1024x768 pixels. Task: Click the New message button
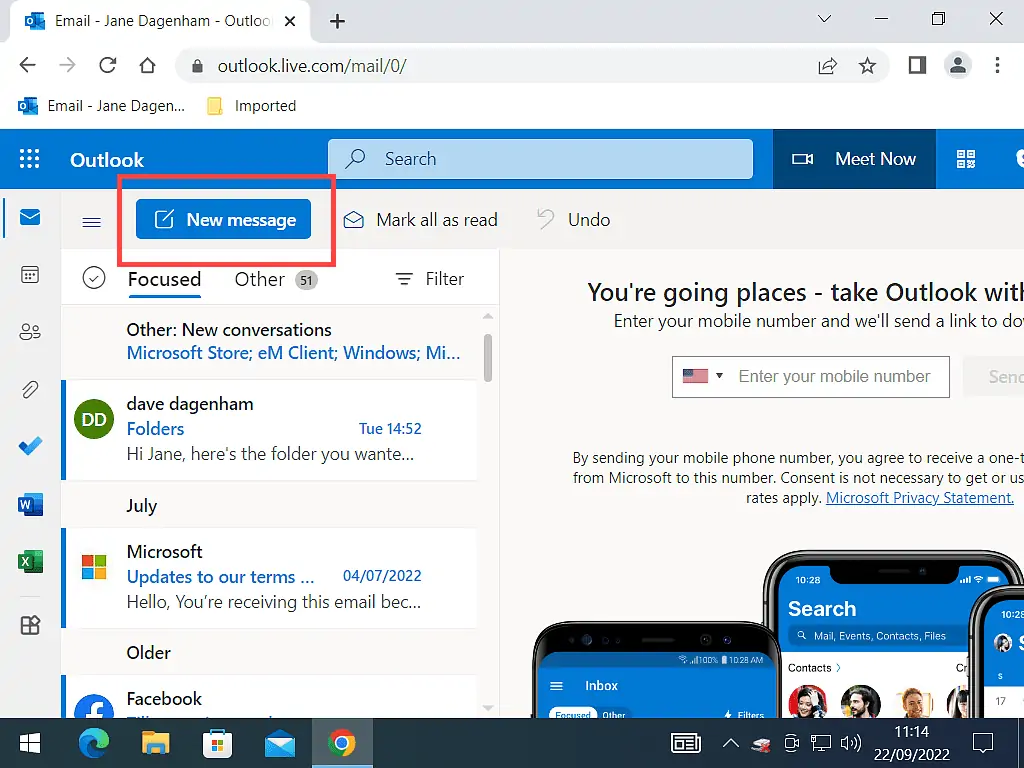click(222, 219)
